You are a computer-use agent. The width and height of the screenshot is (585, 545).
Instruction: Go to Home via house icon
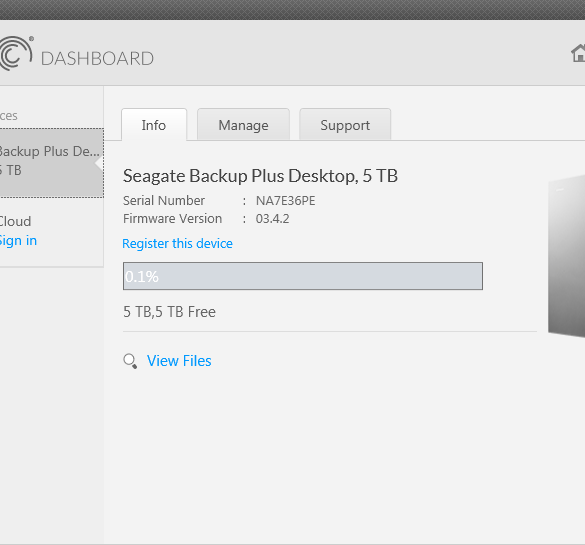[x=578, y=53]
